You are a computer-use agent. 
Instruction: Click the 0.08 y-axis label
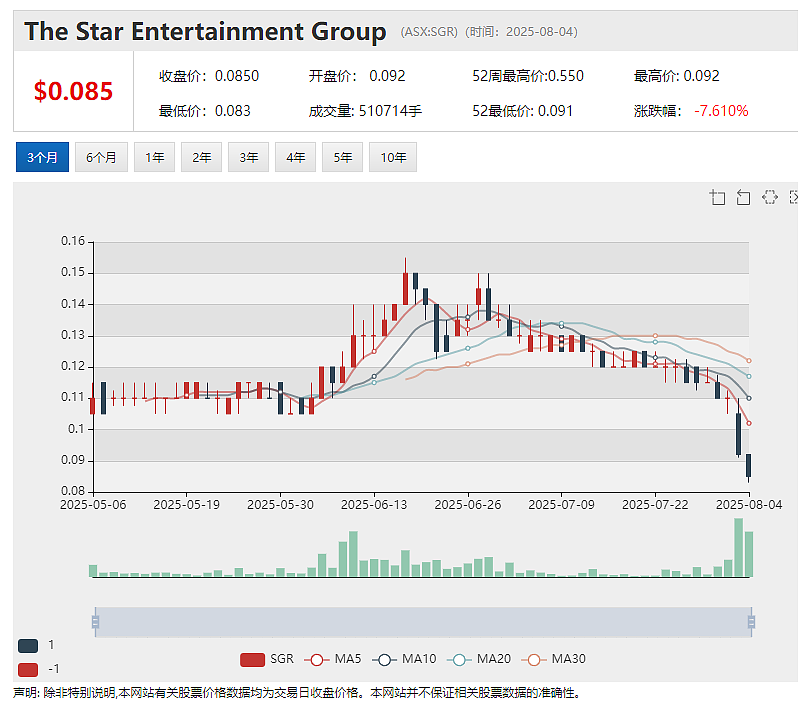point(73,490)
